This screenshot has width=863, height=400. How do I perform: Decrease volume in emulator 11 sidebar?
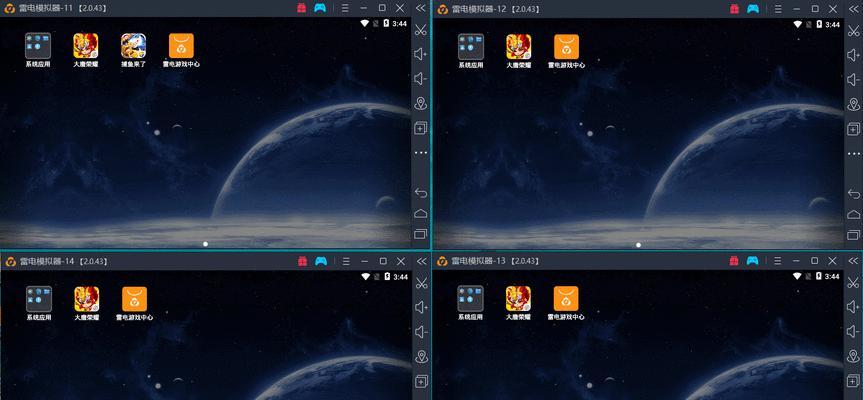421,79
